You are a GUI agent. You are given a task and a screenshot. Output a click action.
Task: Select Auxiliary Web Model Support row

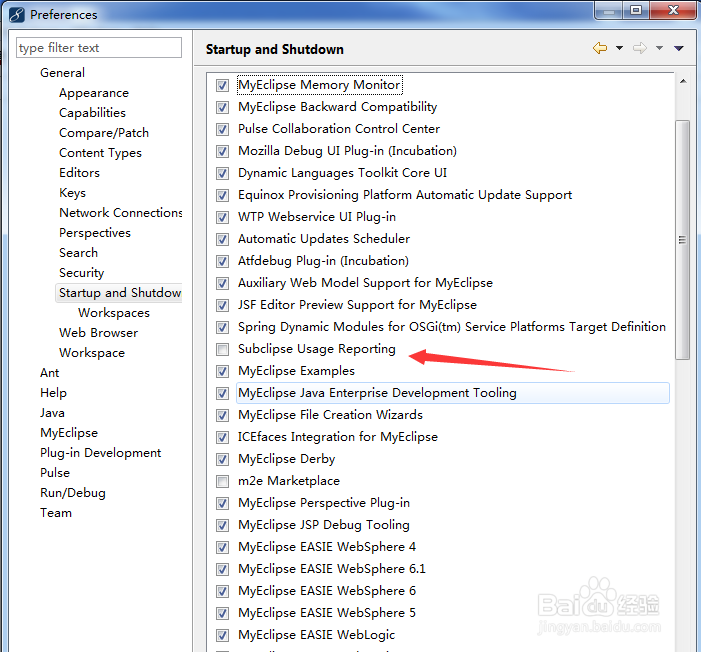(x=365, y=283)
